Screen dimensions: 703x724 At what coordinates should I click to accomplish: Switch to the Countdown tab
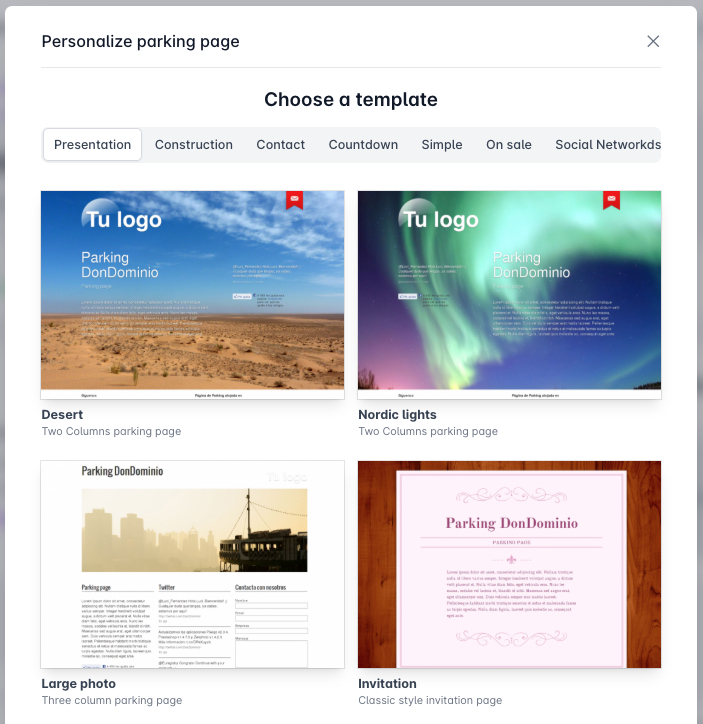tap(363, 145)
